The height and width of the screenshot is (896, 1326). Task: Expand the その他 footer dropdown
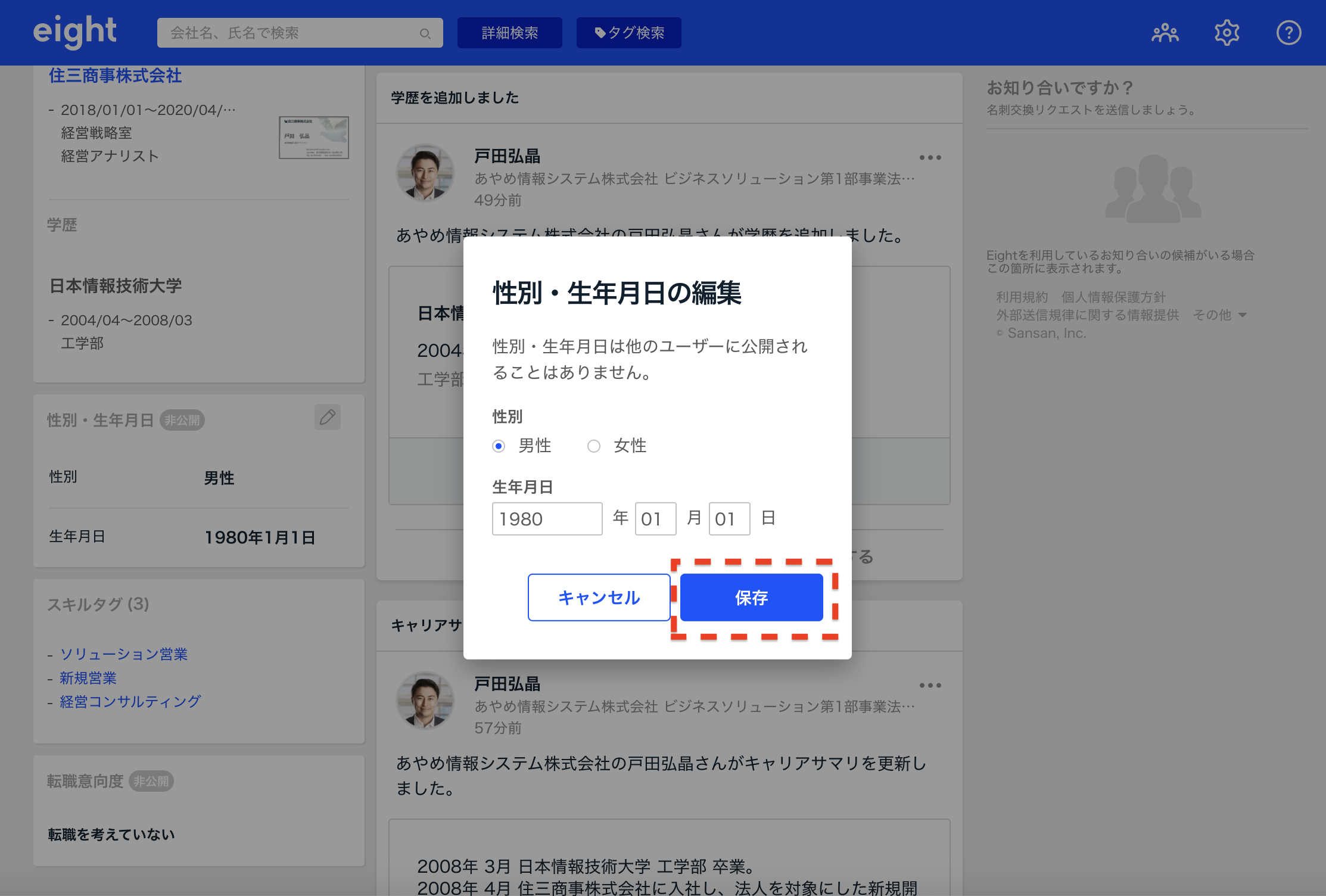pos(1219,315)
